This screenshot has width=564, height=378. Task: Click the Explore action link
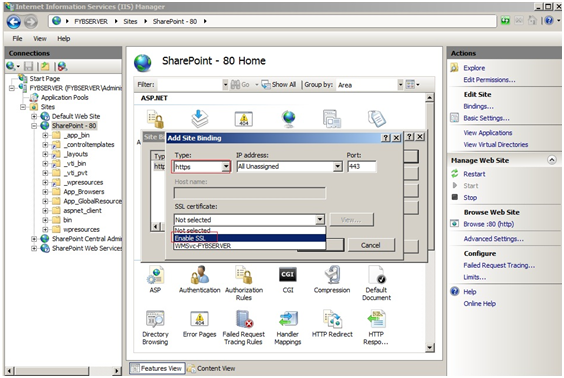pyautogui.click(x=474, y=68)
